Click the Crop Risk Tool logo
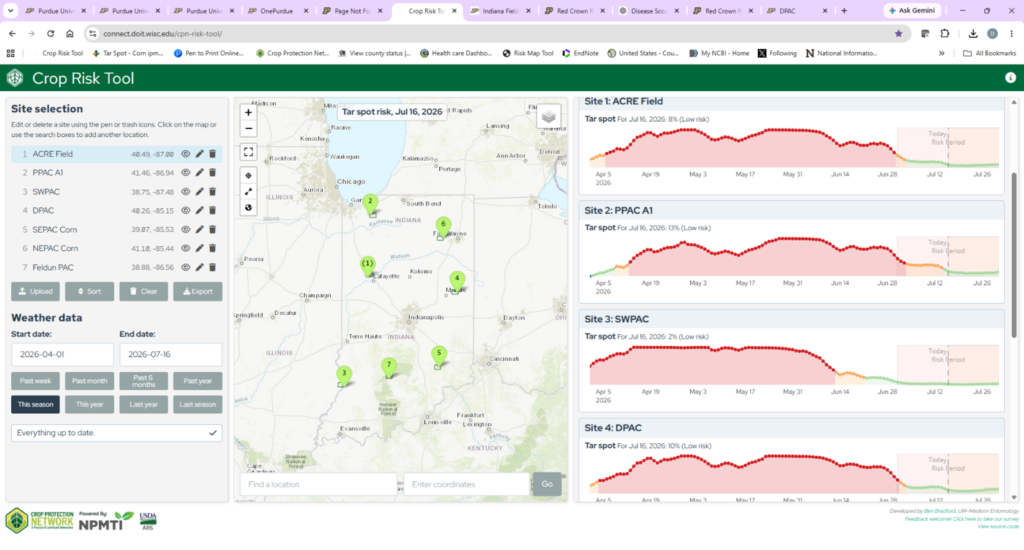The width and height of the screenshot is (1024, 550). coord(15,78)
